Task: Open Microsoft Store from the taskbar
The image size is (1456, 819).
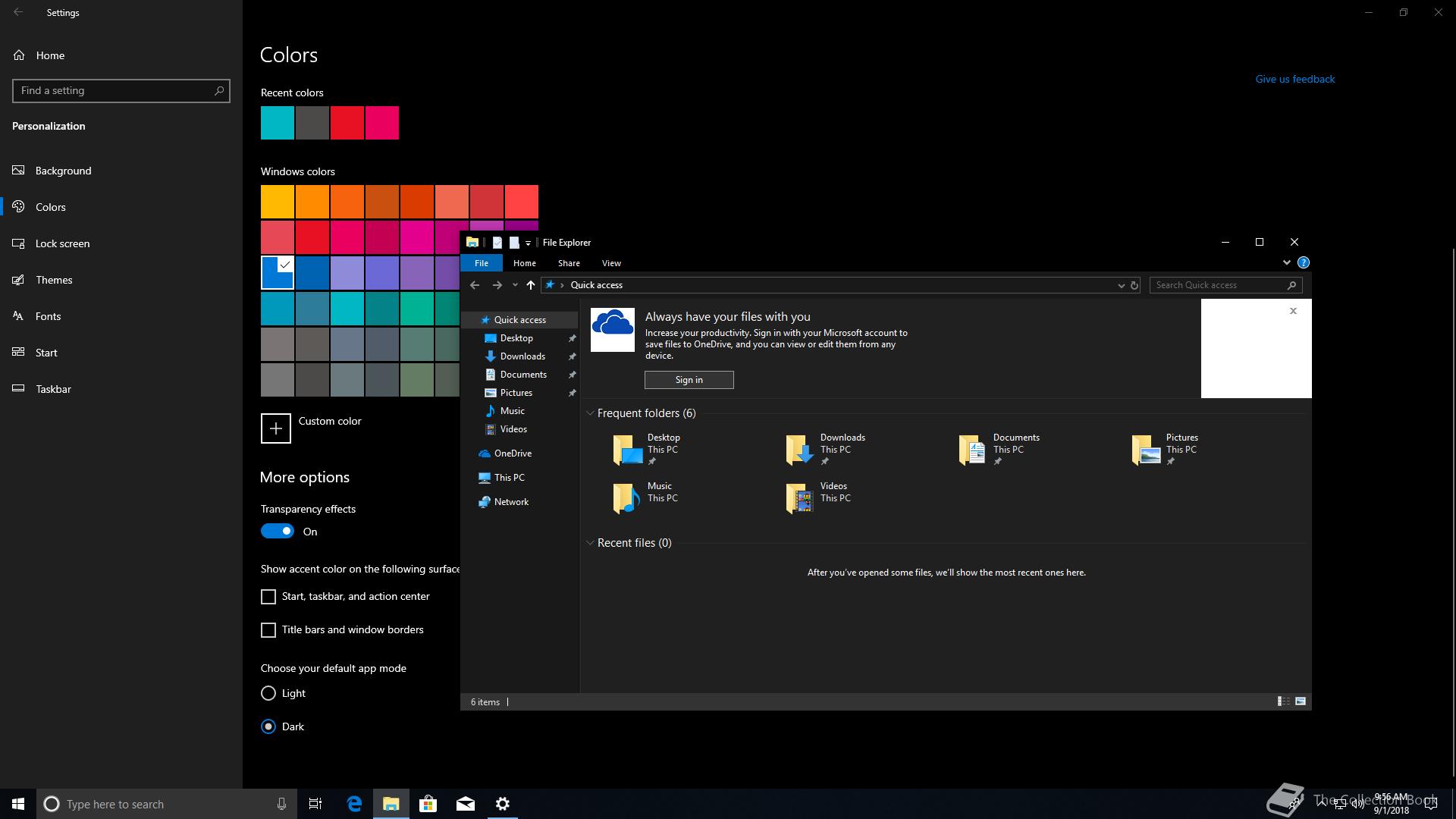Action: [428, 804]
